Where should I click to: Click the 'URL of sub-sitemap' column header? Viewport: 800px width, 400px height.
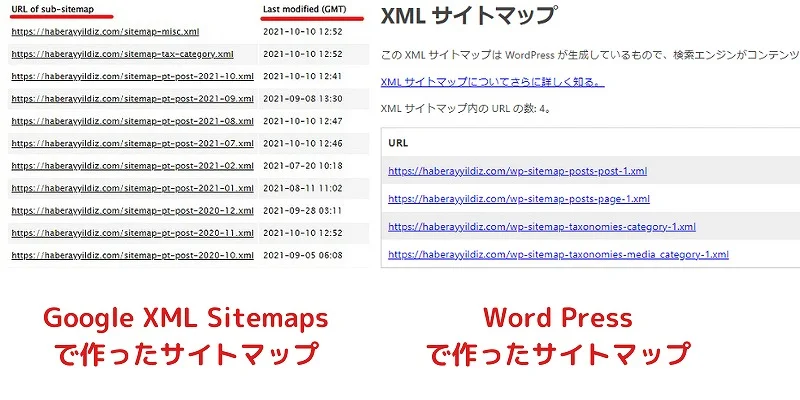pyautogui.click(x=53, y=9)
